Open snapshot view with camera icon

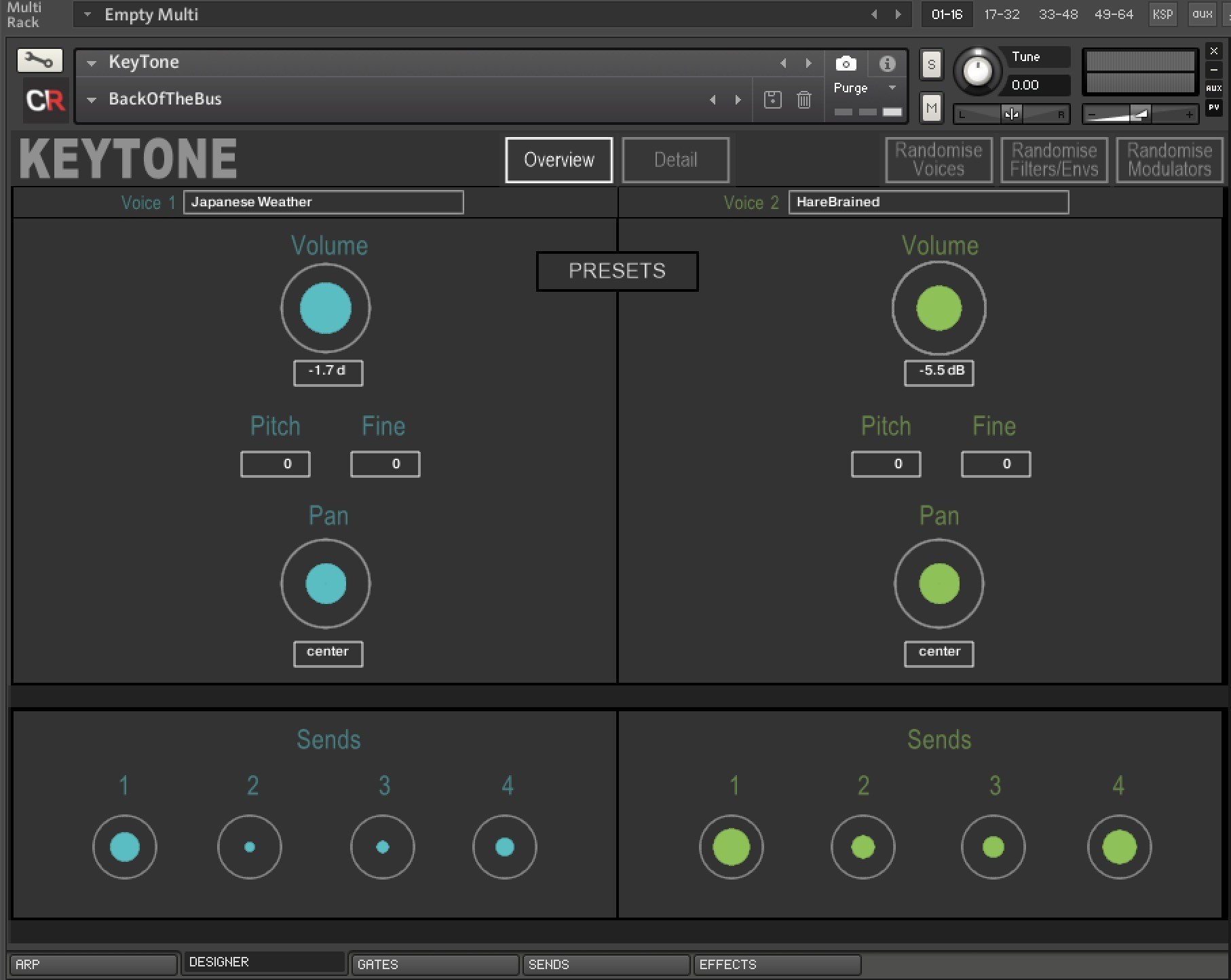point(846,64)
